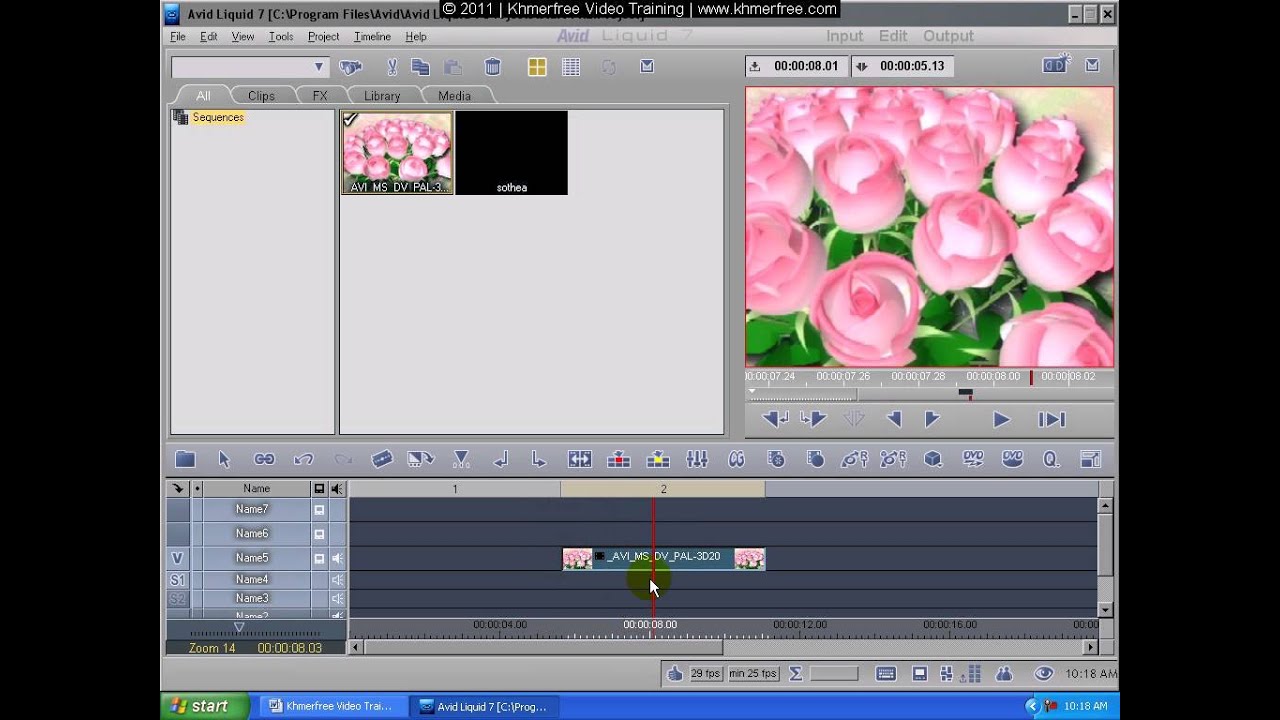Adjust the timeline zoom slider triangle
This screenshot has width=1280, height=720.
(239, 627)
